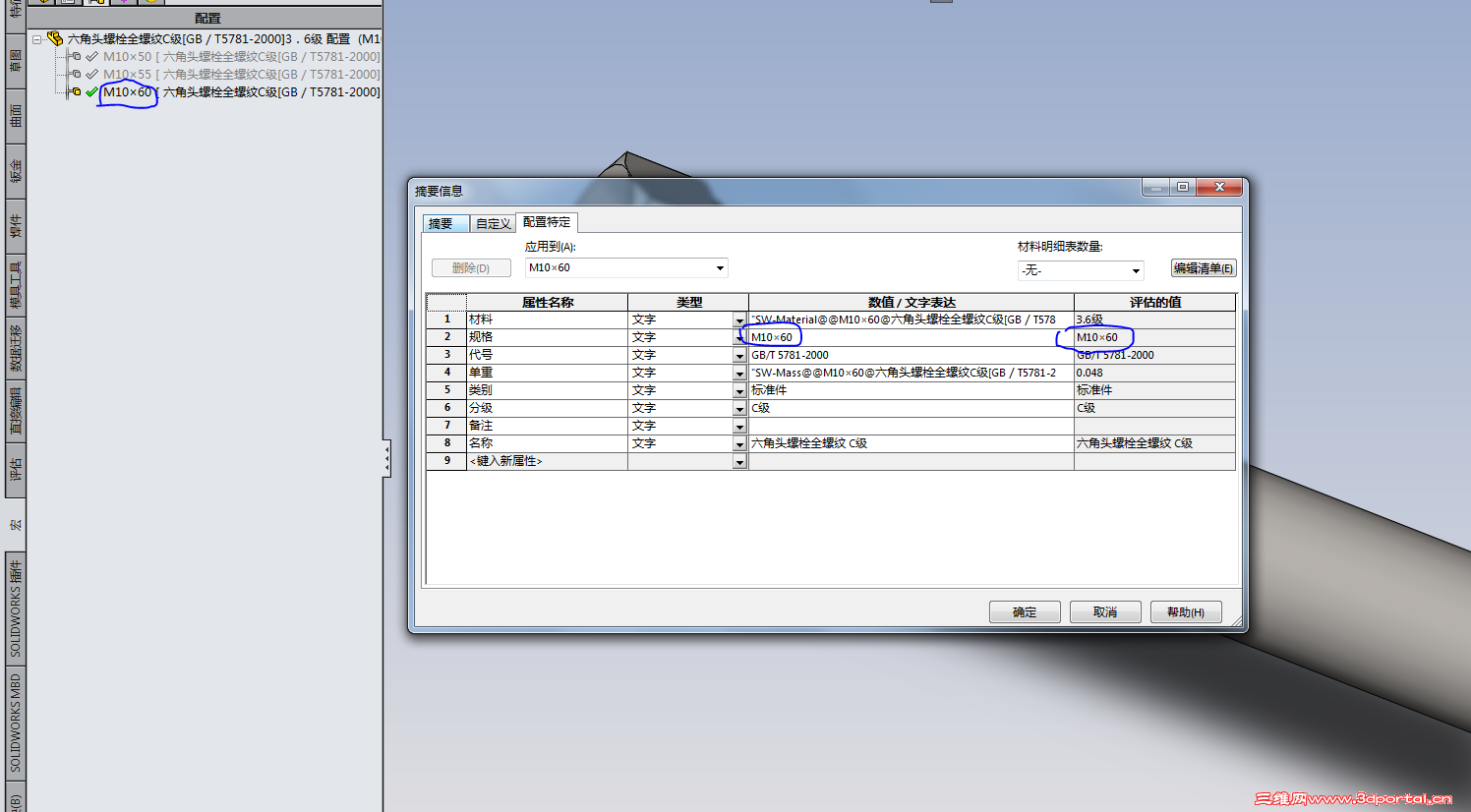Click the part icon at the configuration tree root
Screen dimensions: 1471x812
click(x=55, y=39)
